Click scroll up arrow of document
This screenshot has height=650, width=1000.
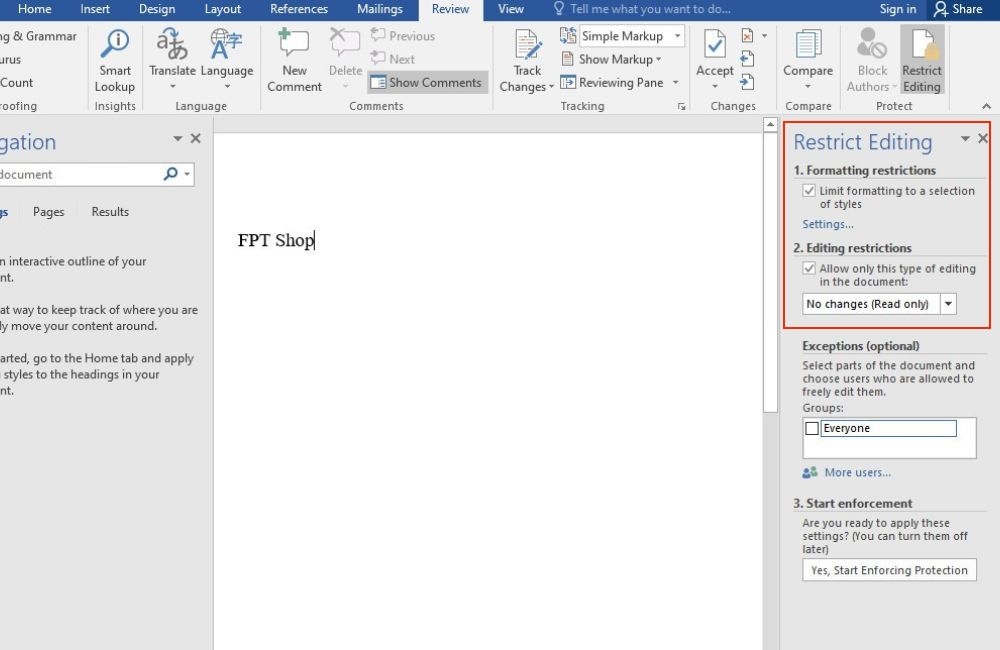pyautogui.click(x=770, y=124)
